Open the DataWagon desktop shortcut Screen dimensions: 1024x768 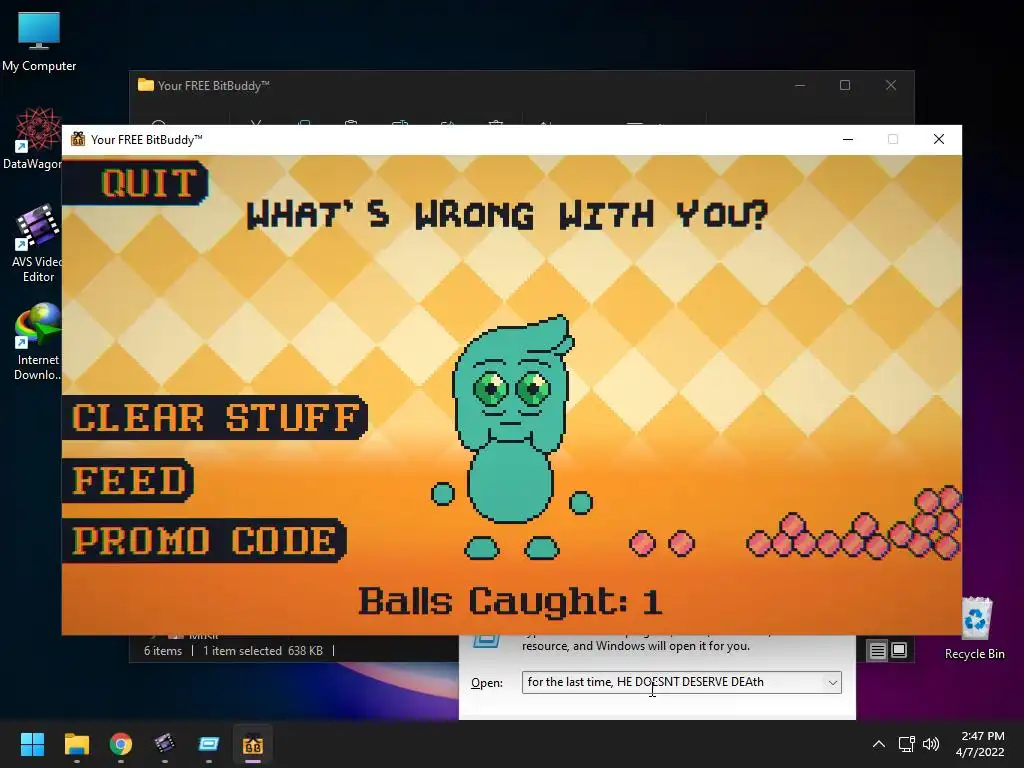[x=34, y=140]
